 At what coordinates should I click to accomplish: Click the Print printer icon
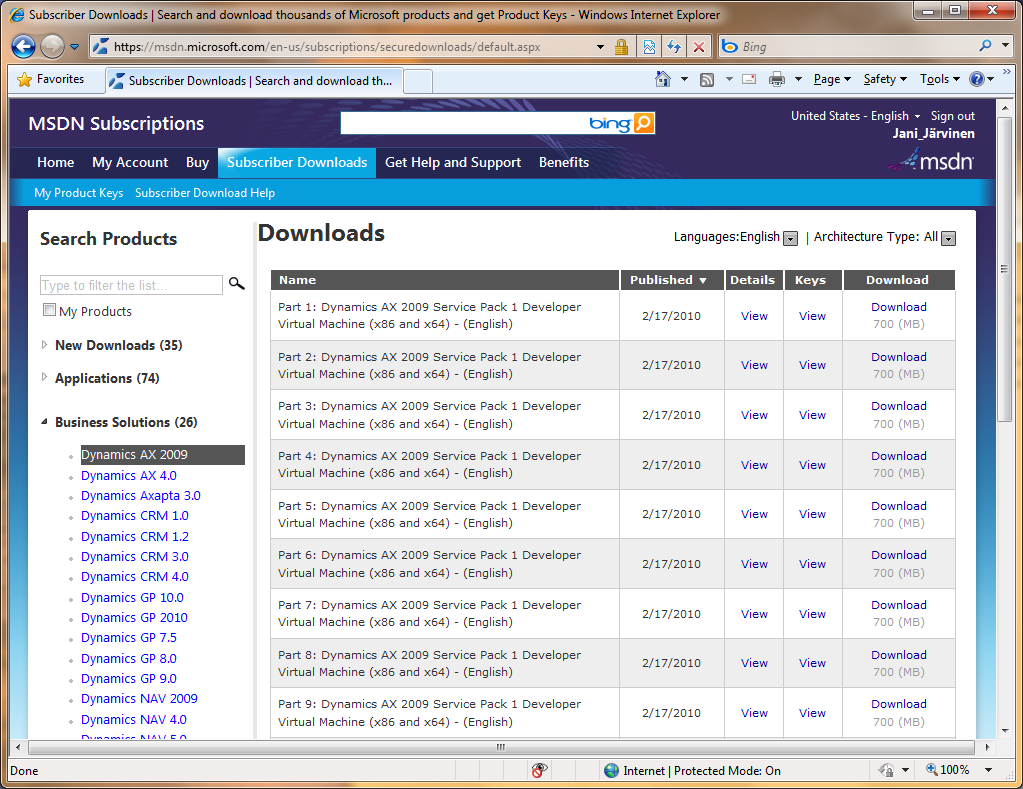click(777, 80)
